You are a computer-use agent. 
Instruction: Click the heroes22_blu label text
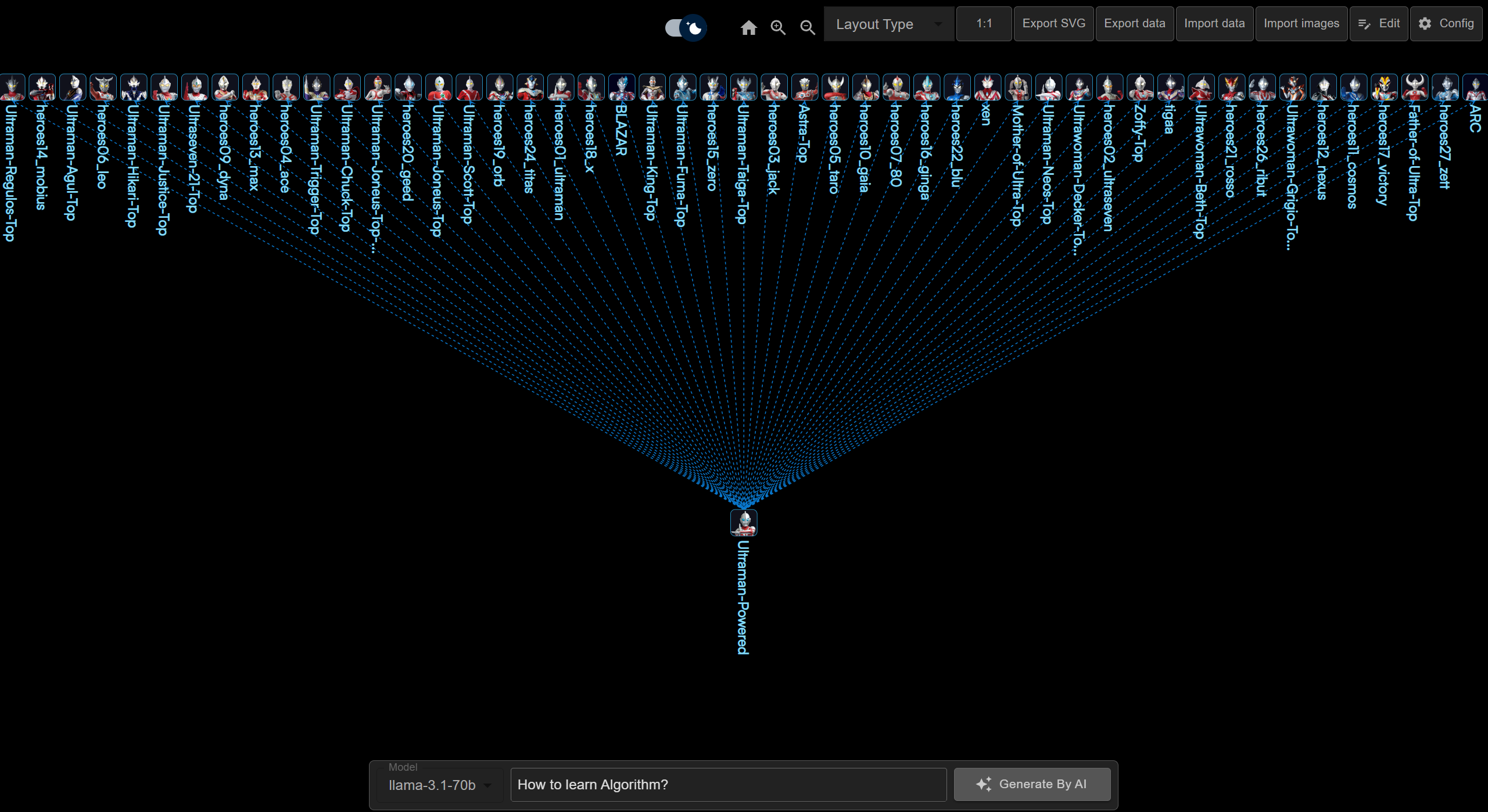point(956,145)
